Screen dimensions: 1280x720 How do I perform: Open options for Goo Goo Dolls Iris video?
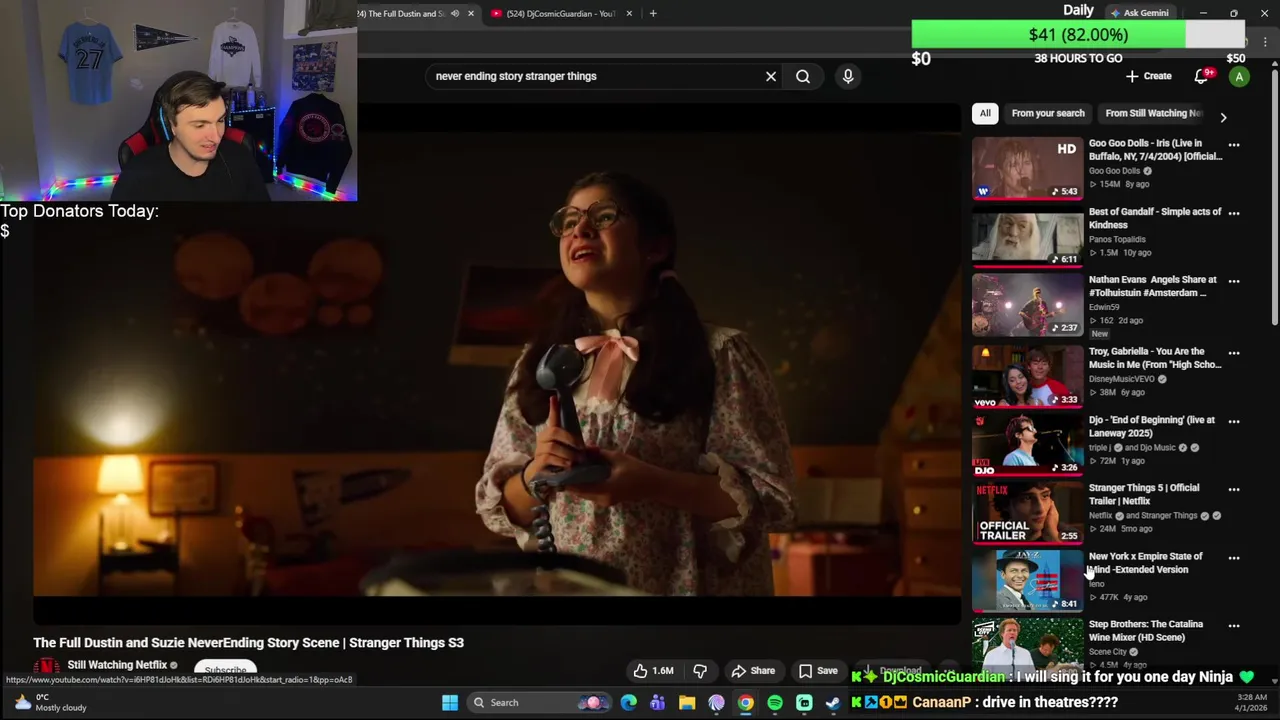coord(1234,145)
